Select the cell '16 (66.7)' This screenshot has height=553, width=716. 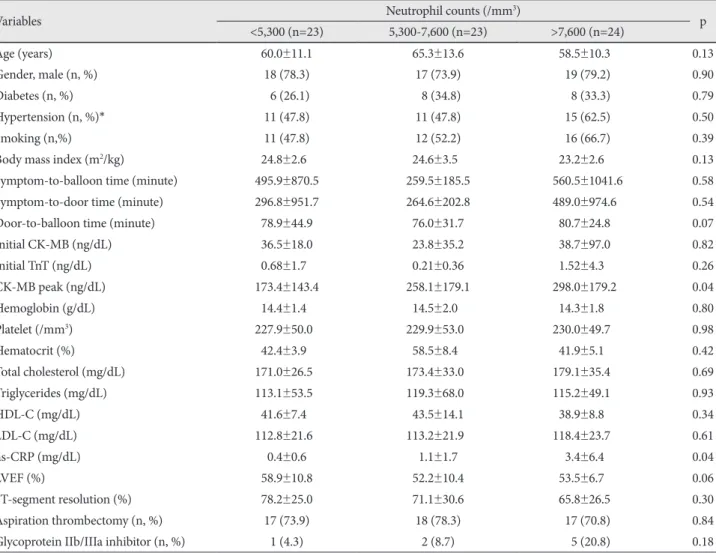click(x=588, y=138)
